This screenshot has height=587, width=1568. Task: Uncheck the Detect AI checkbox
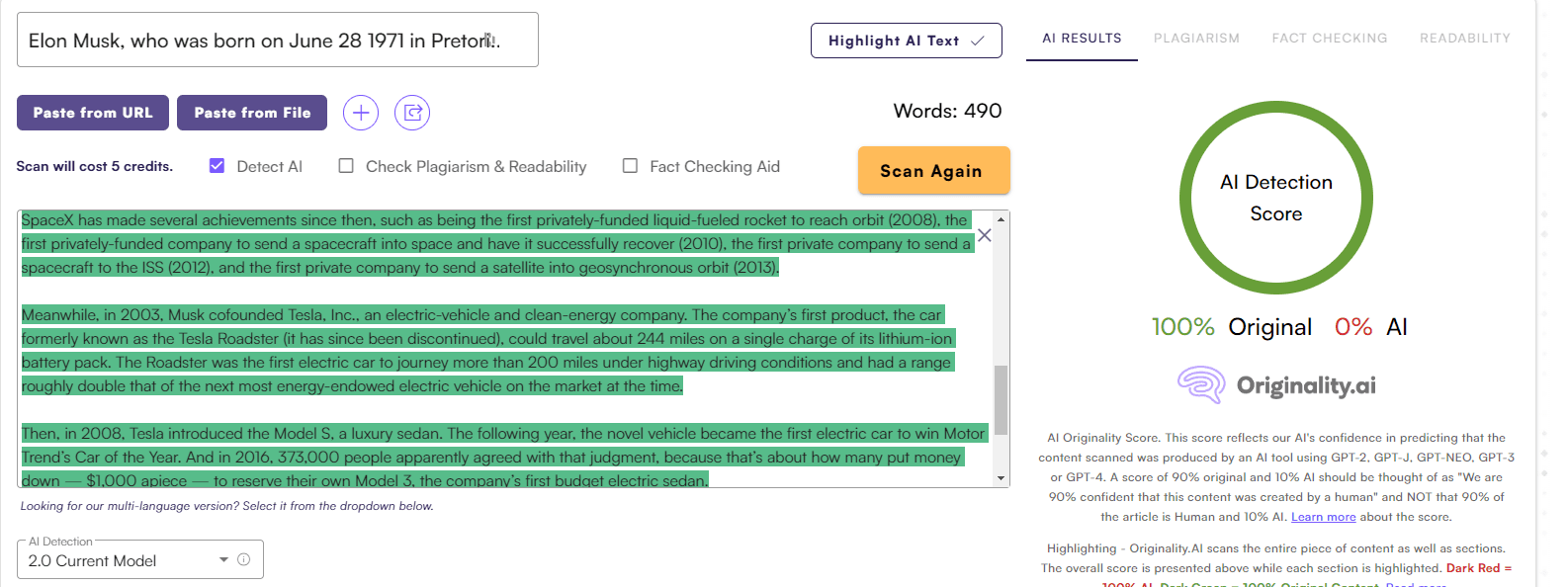tap(218, 166)
